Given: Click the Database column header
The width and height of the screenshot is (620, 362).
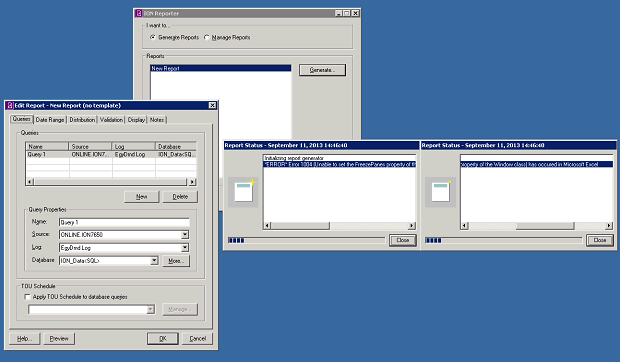Looking at the screenshot, I should point(176,146).
